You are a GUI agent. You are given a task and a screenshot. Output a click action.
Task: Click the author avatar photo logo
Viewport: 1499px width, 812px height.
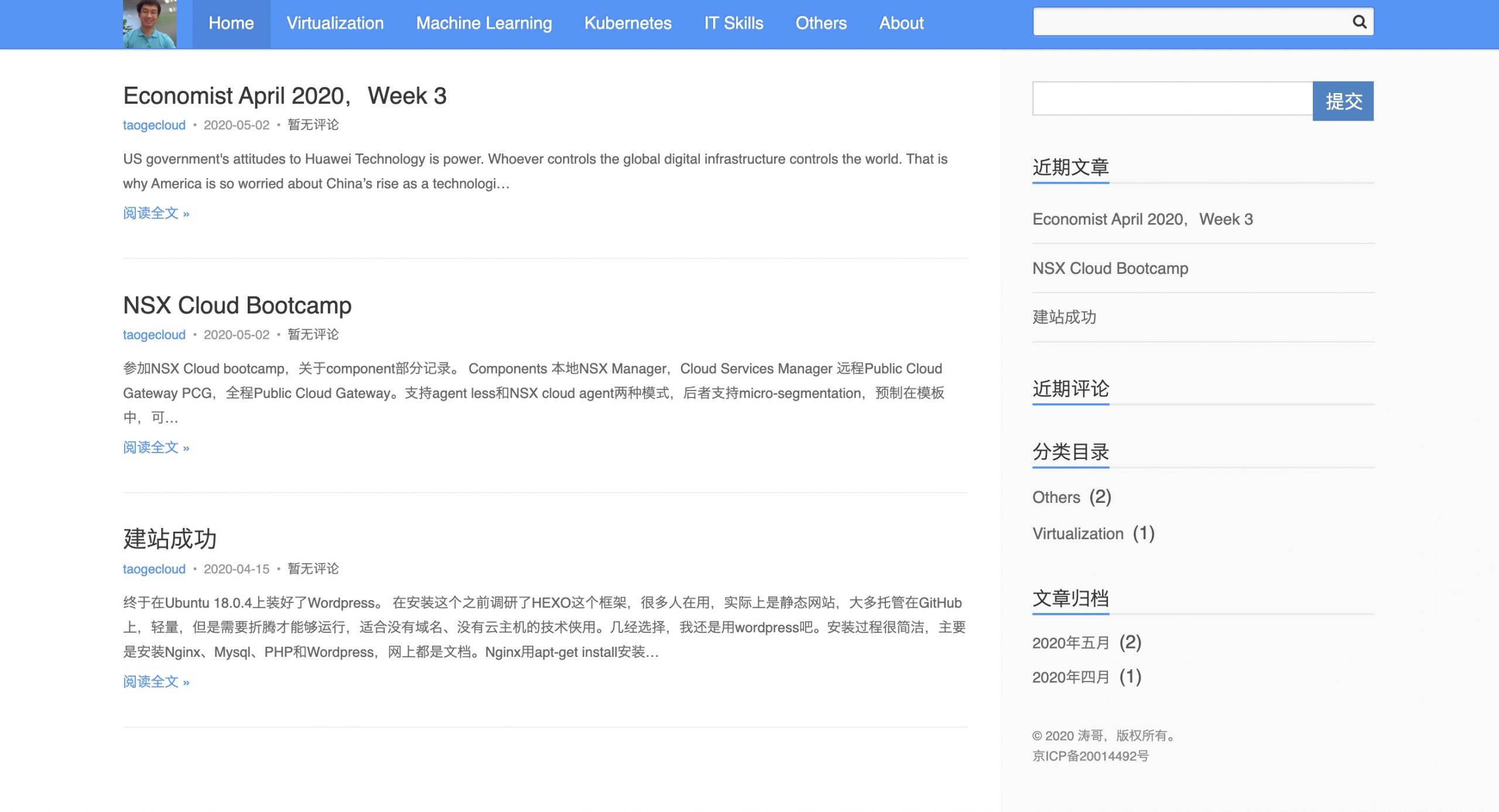(x=149, y=24)
